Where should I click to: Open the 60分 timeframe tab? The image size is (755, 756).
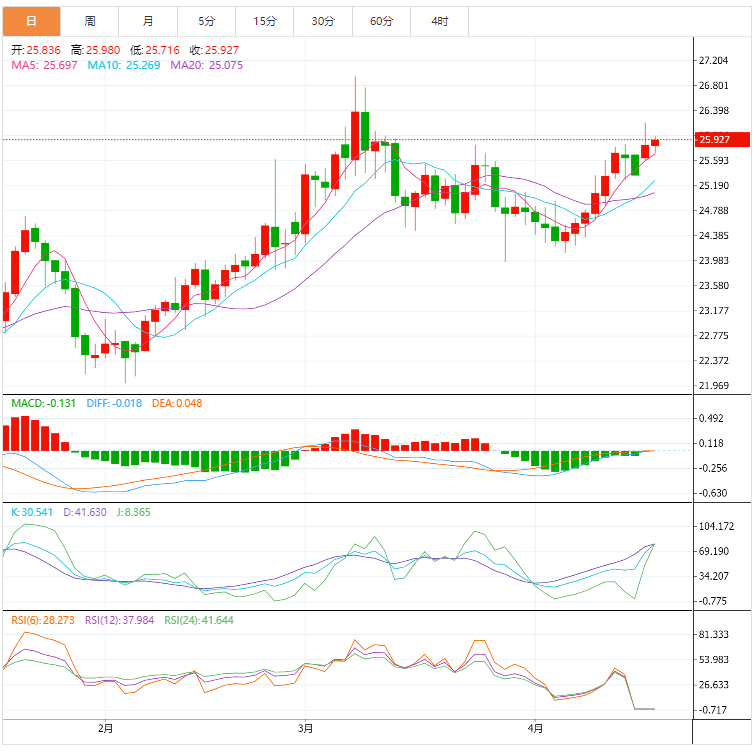click(x=381, y=21)
